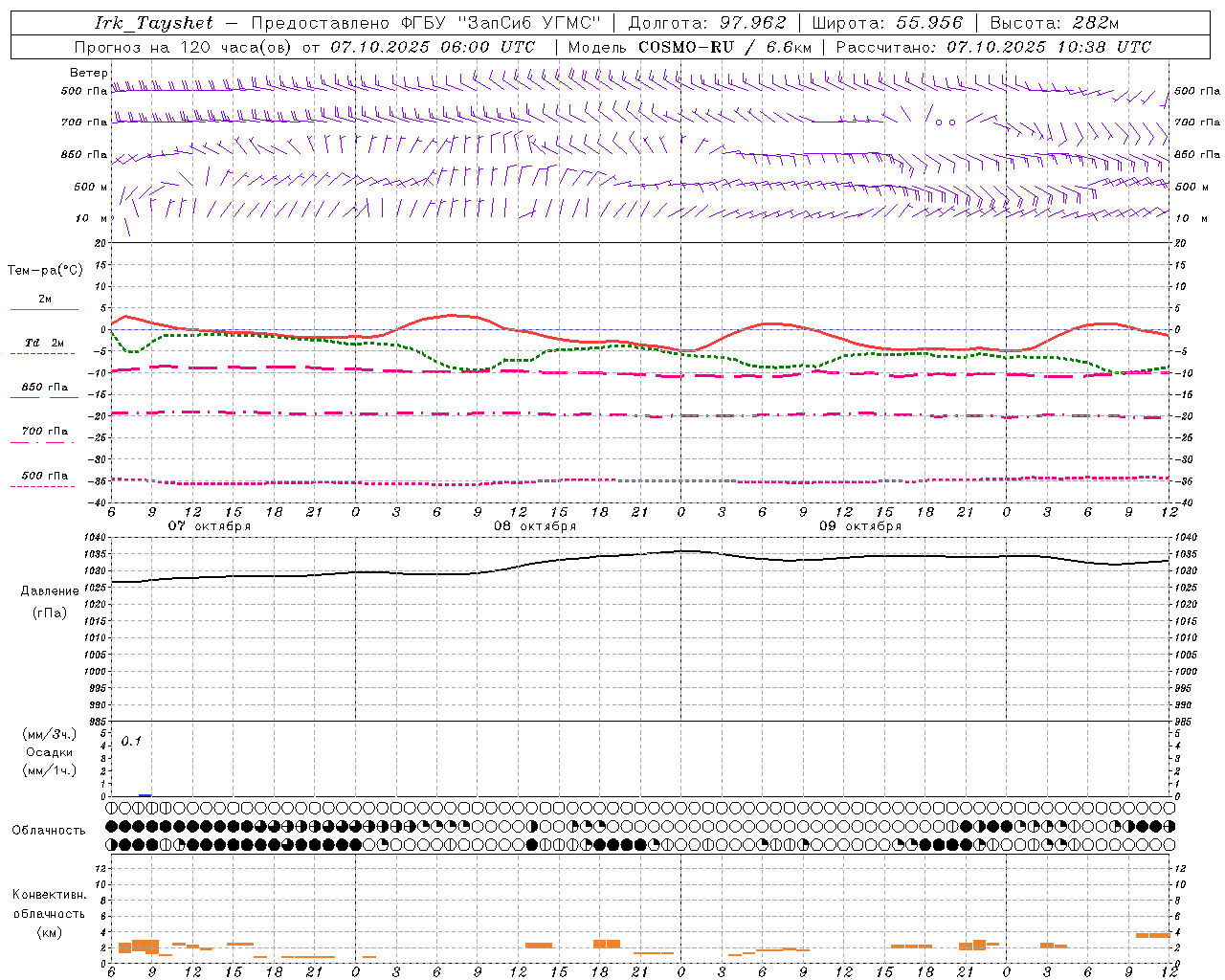Click the 0.1 precipitation maximum value

click(131, 741)
